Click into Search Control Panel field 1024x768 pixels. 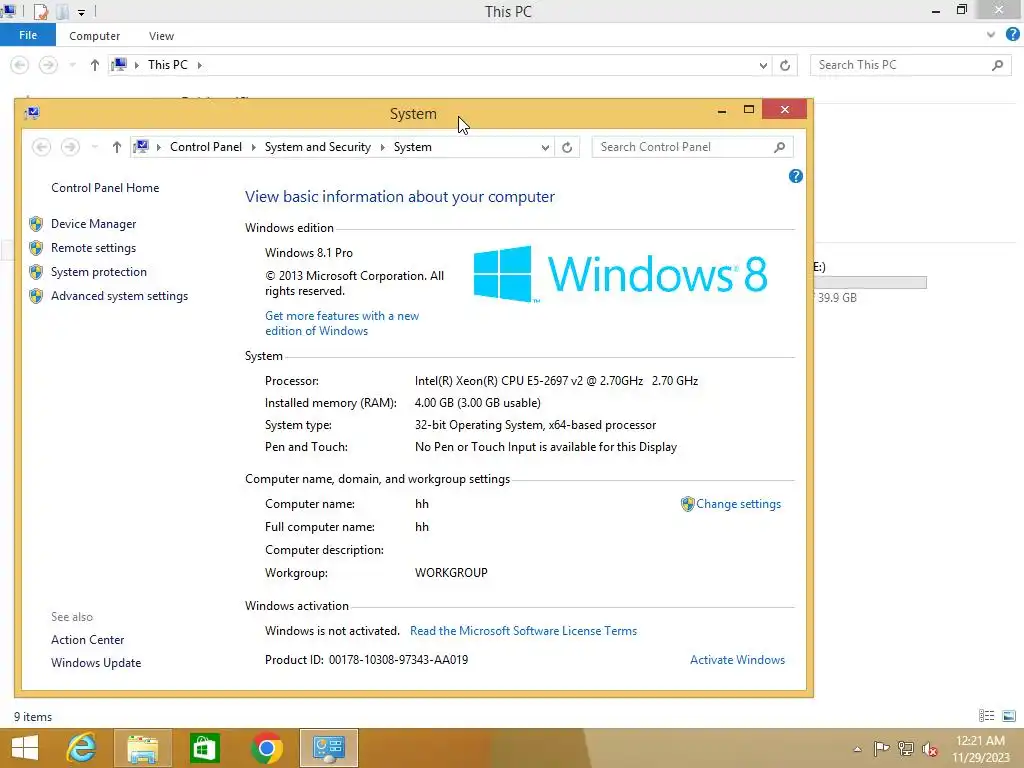click(x=682, y=148)
